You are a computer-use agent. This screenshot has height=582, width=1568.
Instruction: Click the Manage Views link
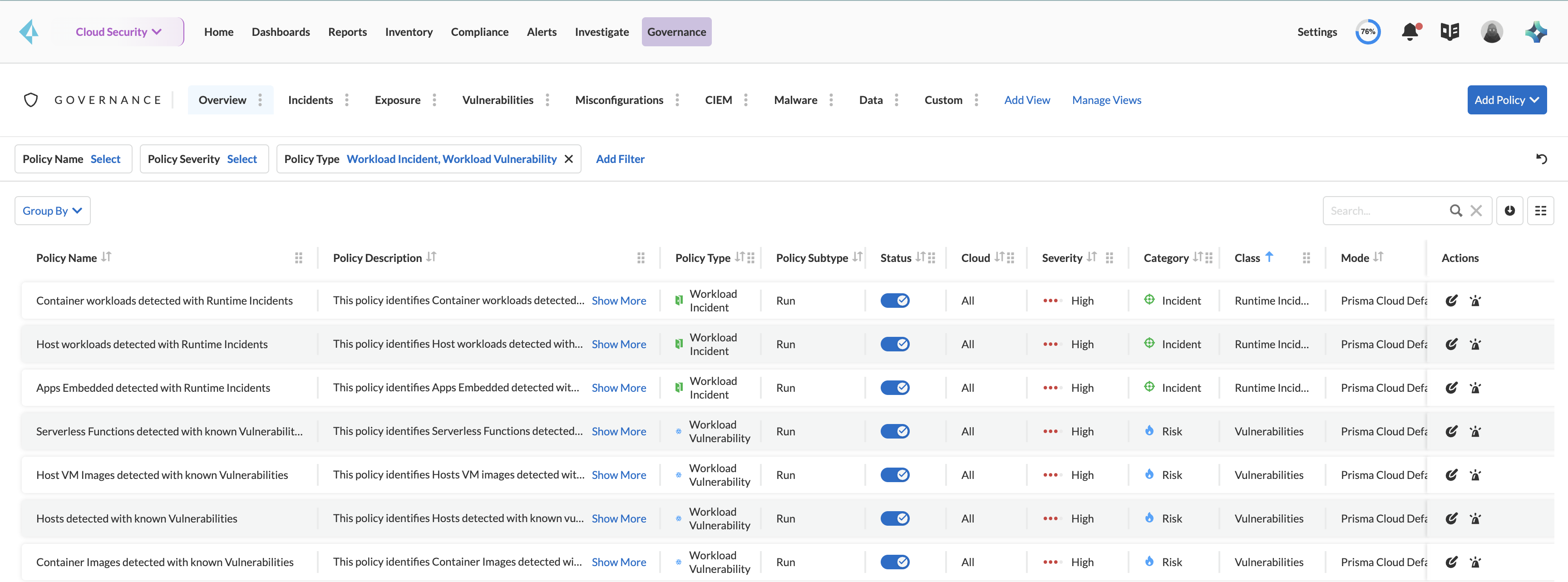[x=1106, y=100]
